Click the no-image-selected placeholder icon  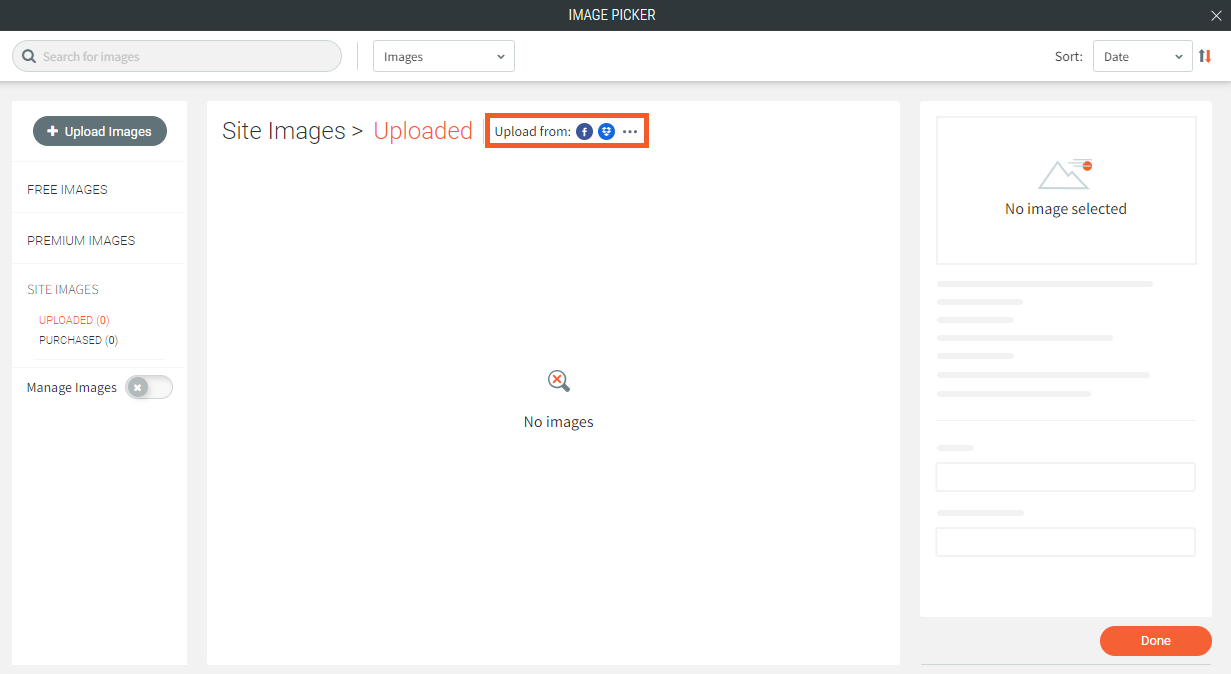tap(1065, 172)
